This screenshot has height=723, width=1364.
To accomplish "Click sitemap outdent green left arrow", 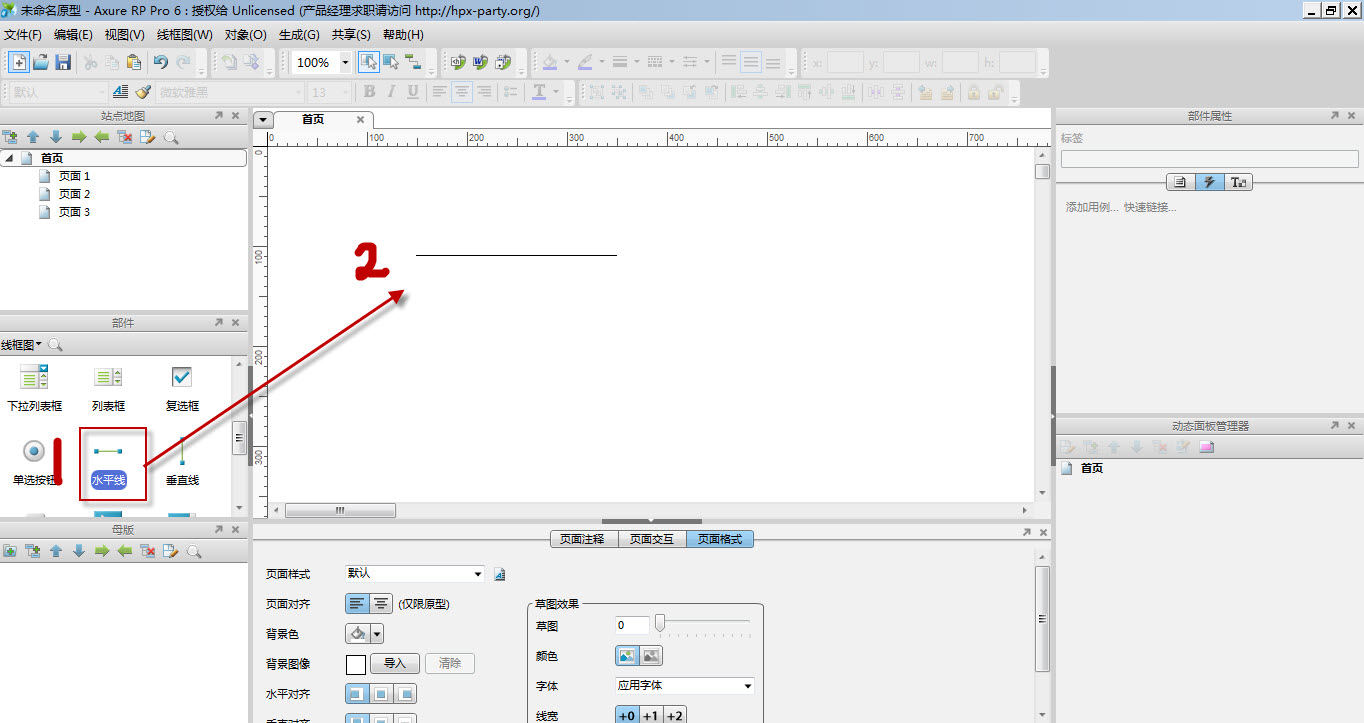I will tap(102, 137).
